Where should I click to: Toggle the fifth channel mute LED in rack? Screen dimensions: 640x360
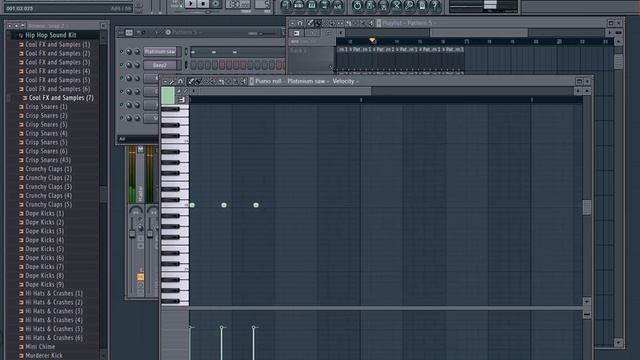click(x=121, y=105)
